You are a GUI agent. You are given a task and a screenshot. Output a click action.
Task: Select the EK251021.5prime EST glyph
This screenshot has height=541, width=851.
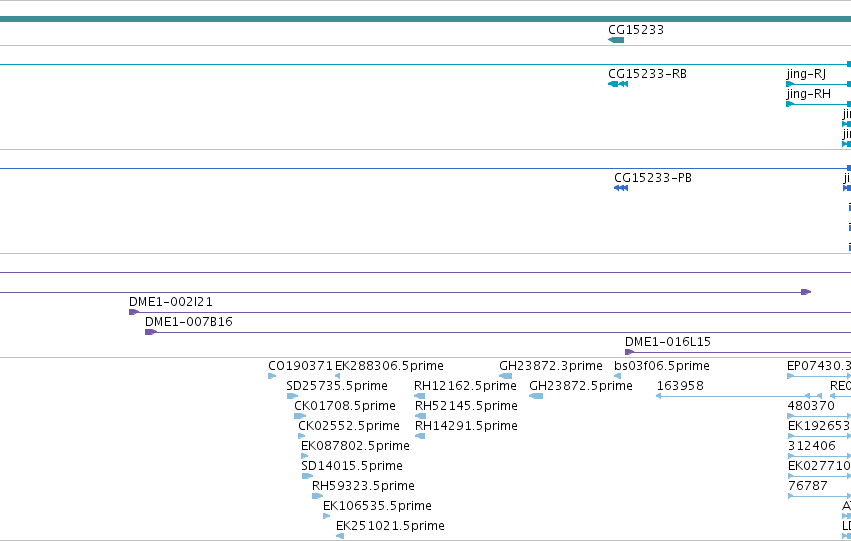340,536
